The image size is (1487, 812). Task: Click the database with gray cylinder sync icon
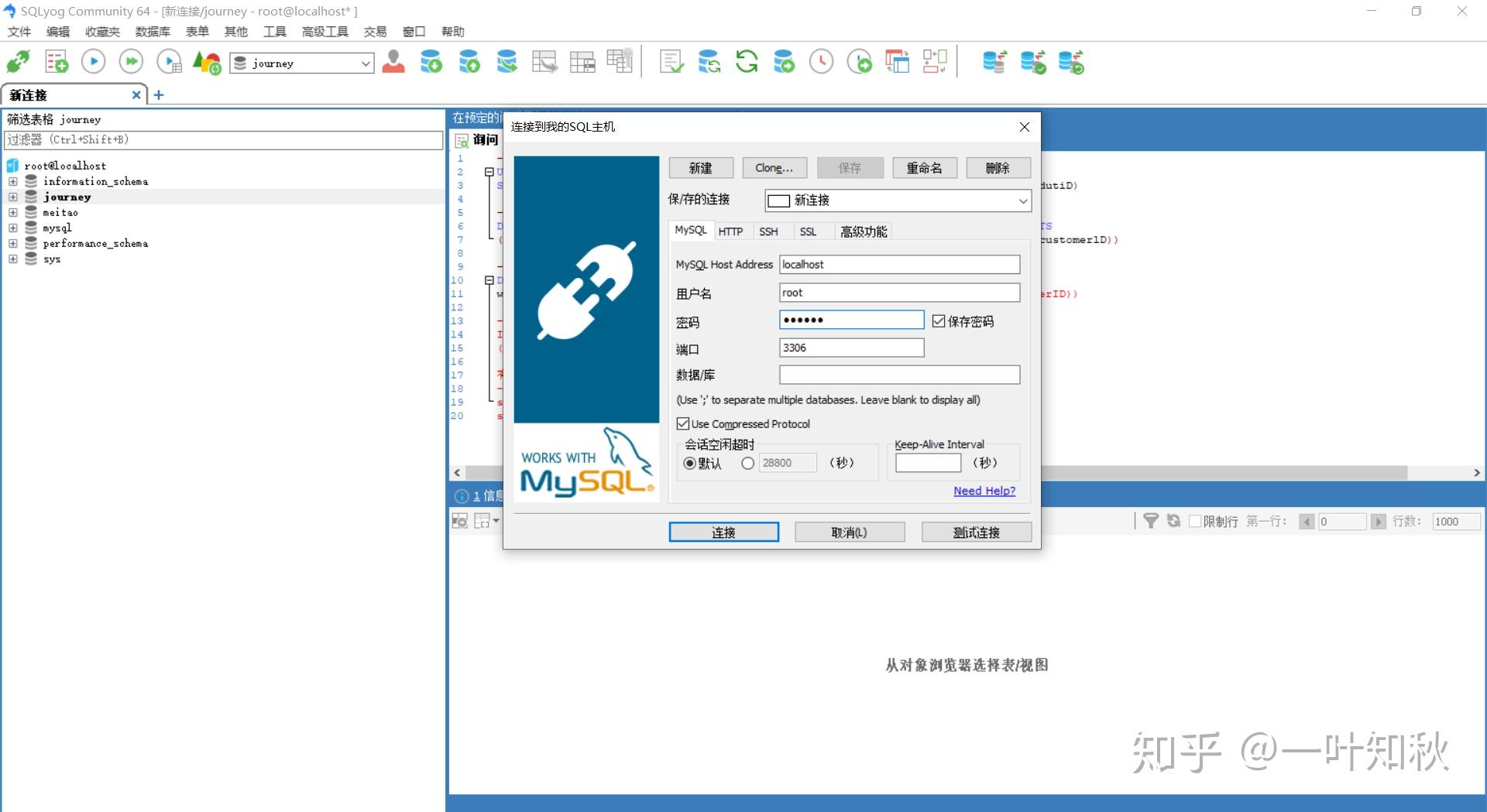(x=994, y=62)
